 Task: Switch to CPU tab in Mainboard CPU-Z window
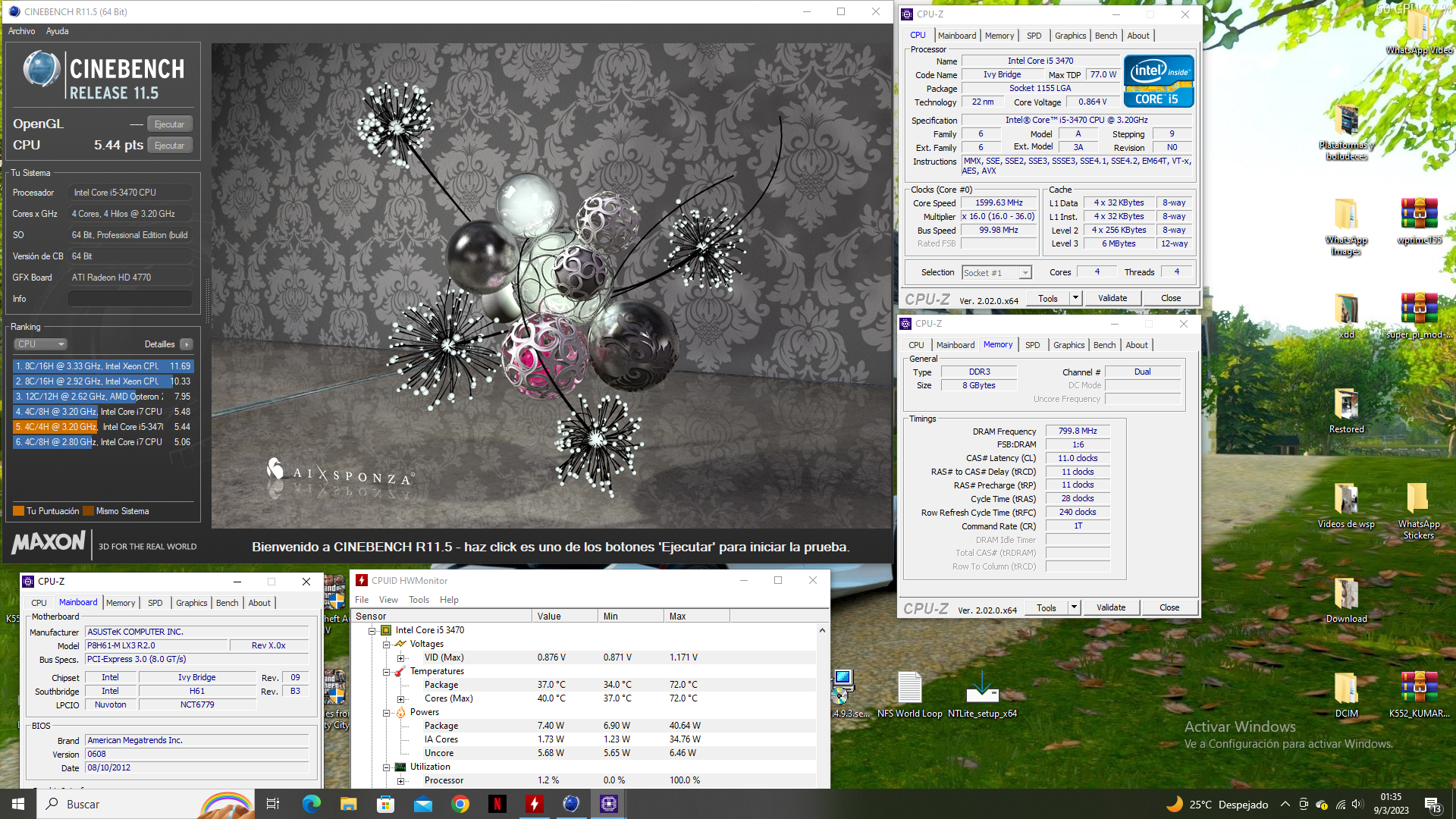click(39, 603)
